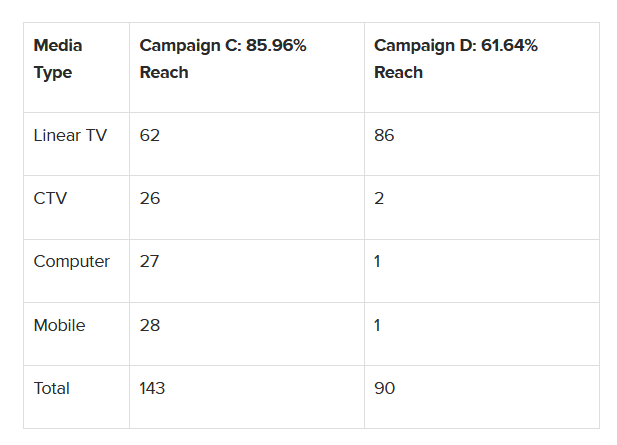Click Campaign C Mobile value 28
617x445 pixels.
tap(150, 325)
